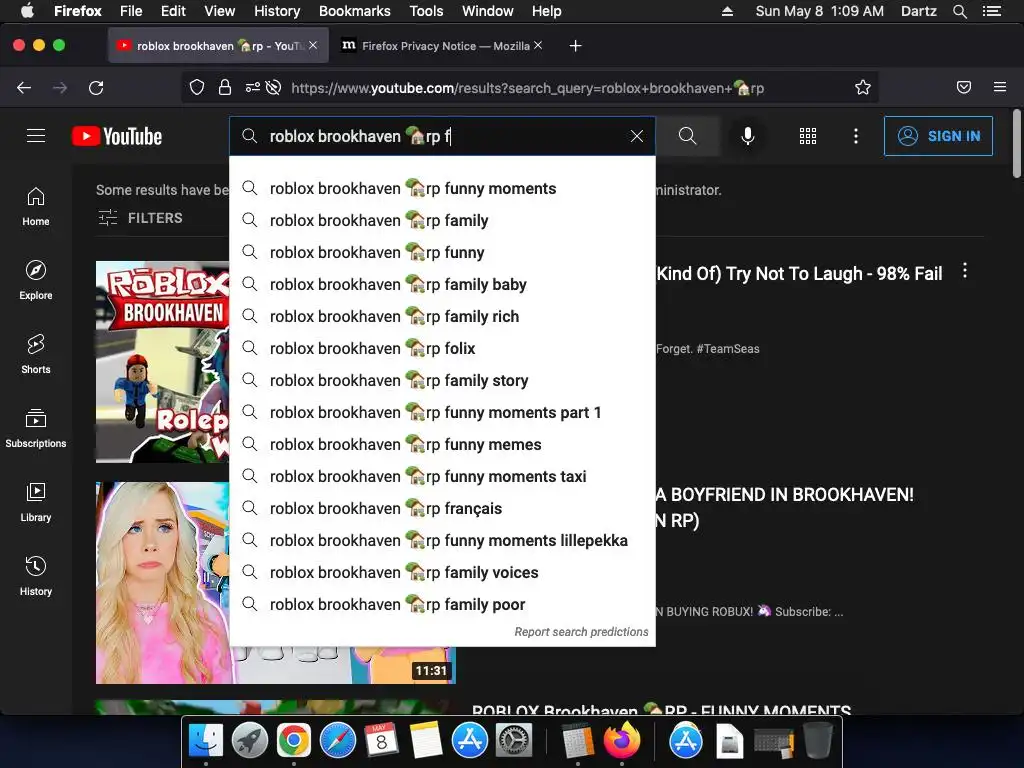The image size is (1024, 768).
Task: Open the 'Try Not To Laugh - 98% Fail' video title
Action: 799,274
